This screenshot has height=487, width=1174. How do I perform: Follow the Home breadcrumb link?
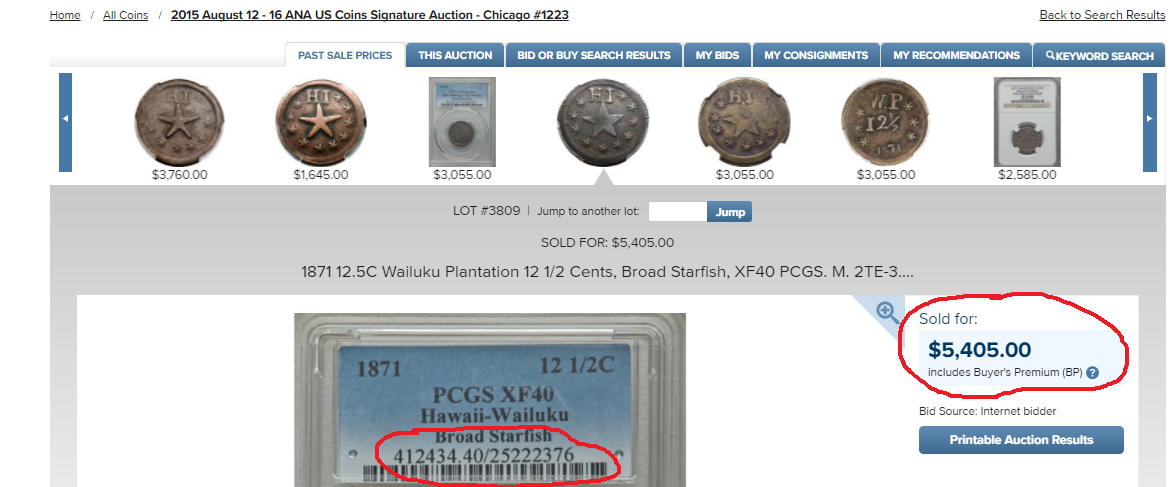(x=65, y=15)
